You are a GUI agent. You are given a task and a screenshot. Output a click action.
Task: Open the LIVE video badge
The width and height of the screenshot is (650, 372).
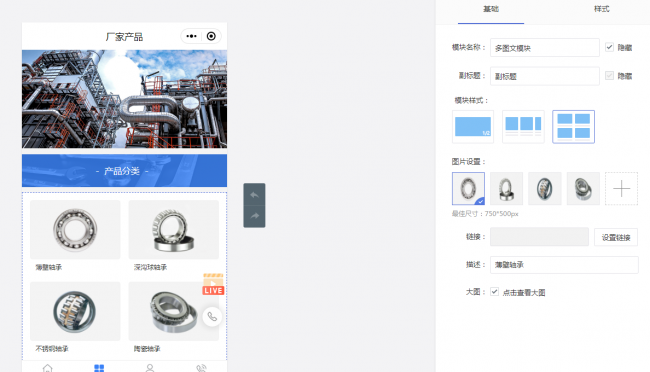coord(213,284)
